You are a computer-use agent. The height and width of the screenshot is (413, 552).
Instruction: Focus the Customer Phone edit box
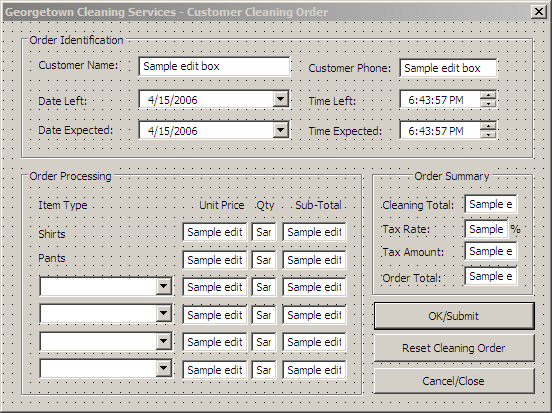pos(448,68)
